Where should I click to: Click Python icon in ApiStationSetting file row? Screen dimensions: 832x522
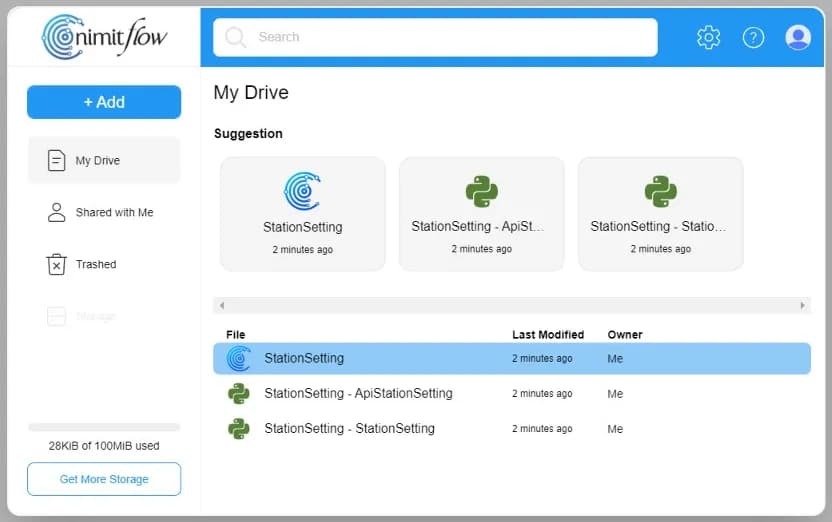(239, 394)
